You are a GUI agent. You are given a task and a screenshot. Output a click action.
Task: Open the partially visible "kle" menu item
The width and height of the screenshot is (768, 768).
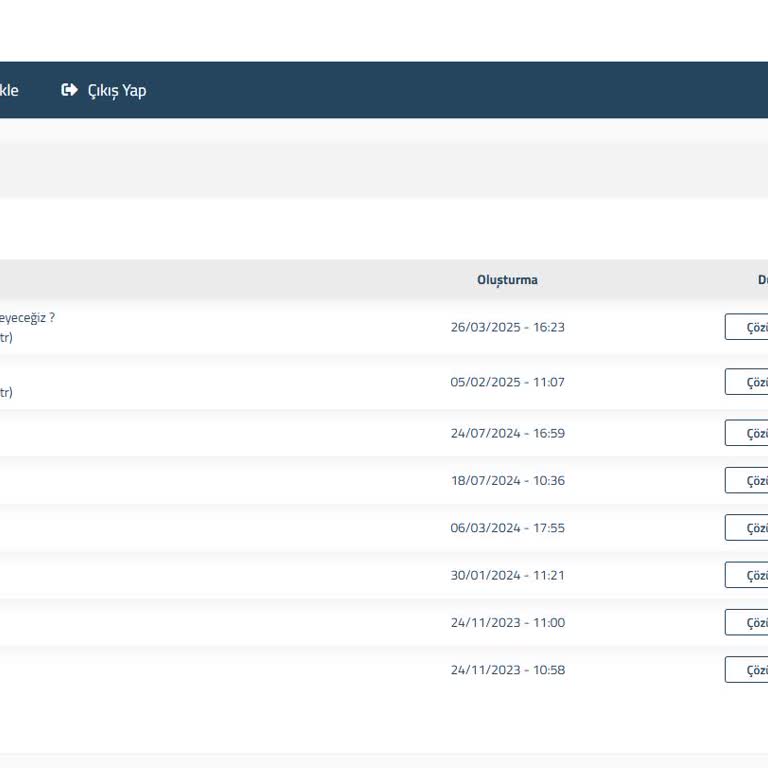[x=9, y=90]
